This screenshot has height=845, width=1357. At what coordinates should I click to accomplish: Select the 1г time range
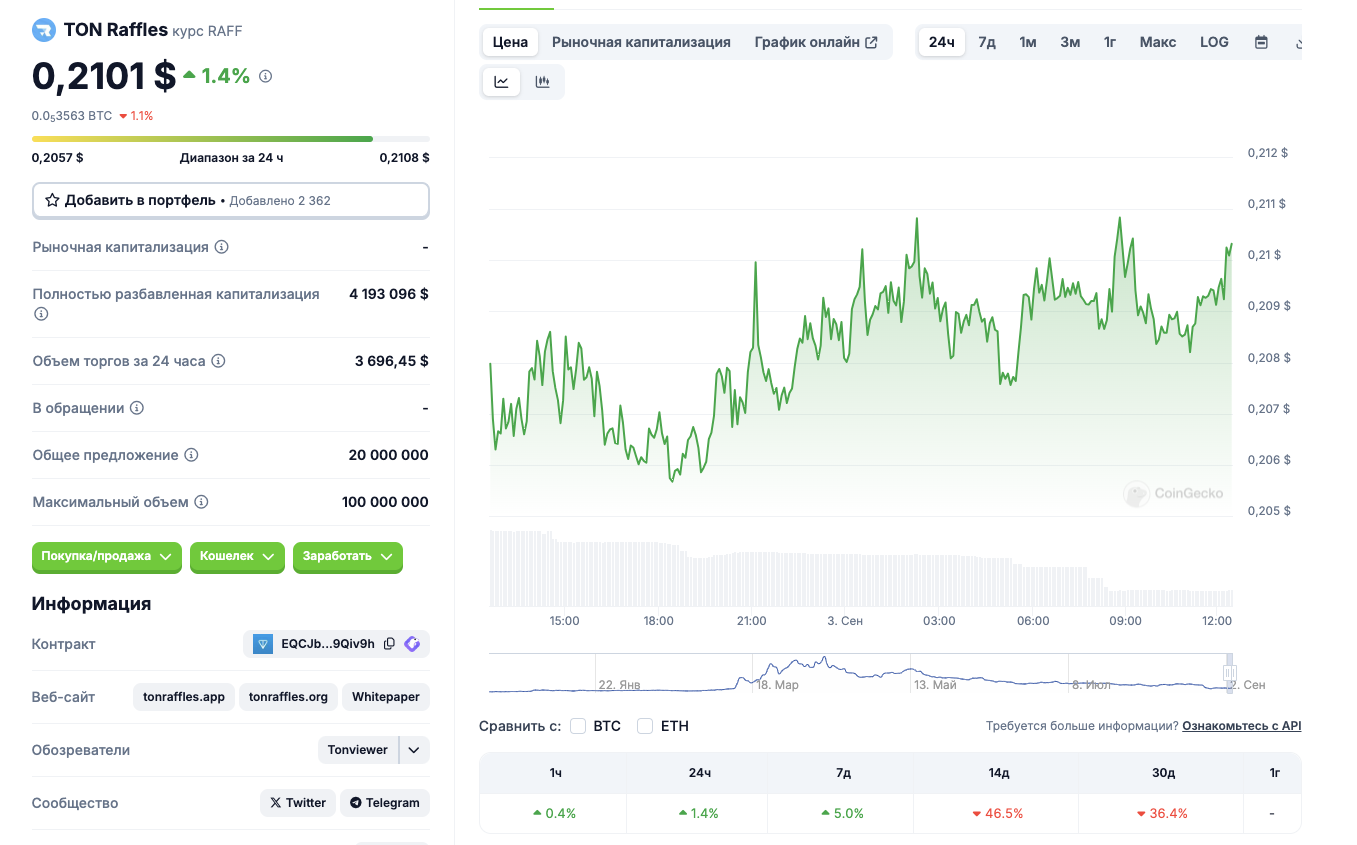pyautogui.click(x=1110, y=42)
